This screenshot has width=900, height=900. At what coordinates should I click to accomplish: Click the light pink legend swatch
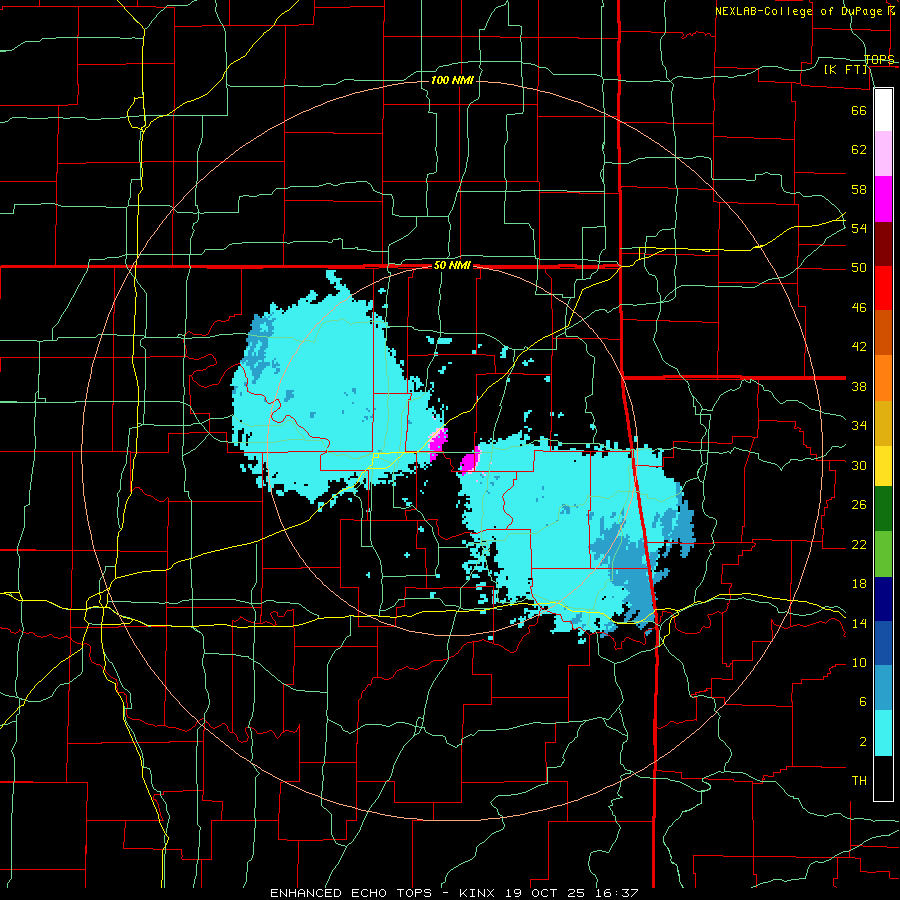pyautogui.click(x=883, y=154)
